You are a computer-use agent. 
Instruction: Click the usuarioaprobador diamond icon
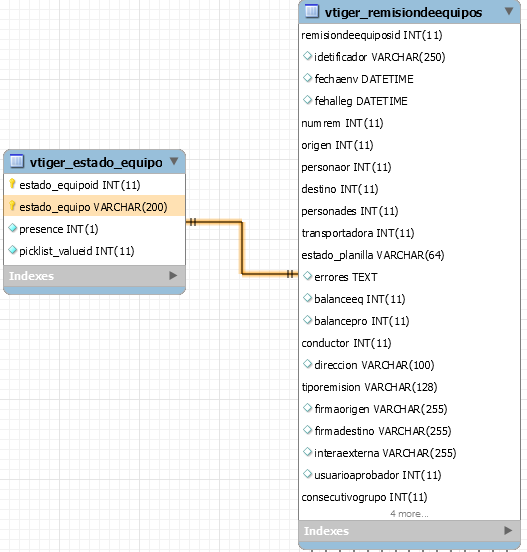click(307, 474)
